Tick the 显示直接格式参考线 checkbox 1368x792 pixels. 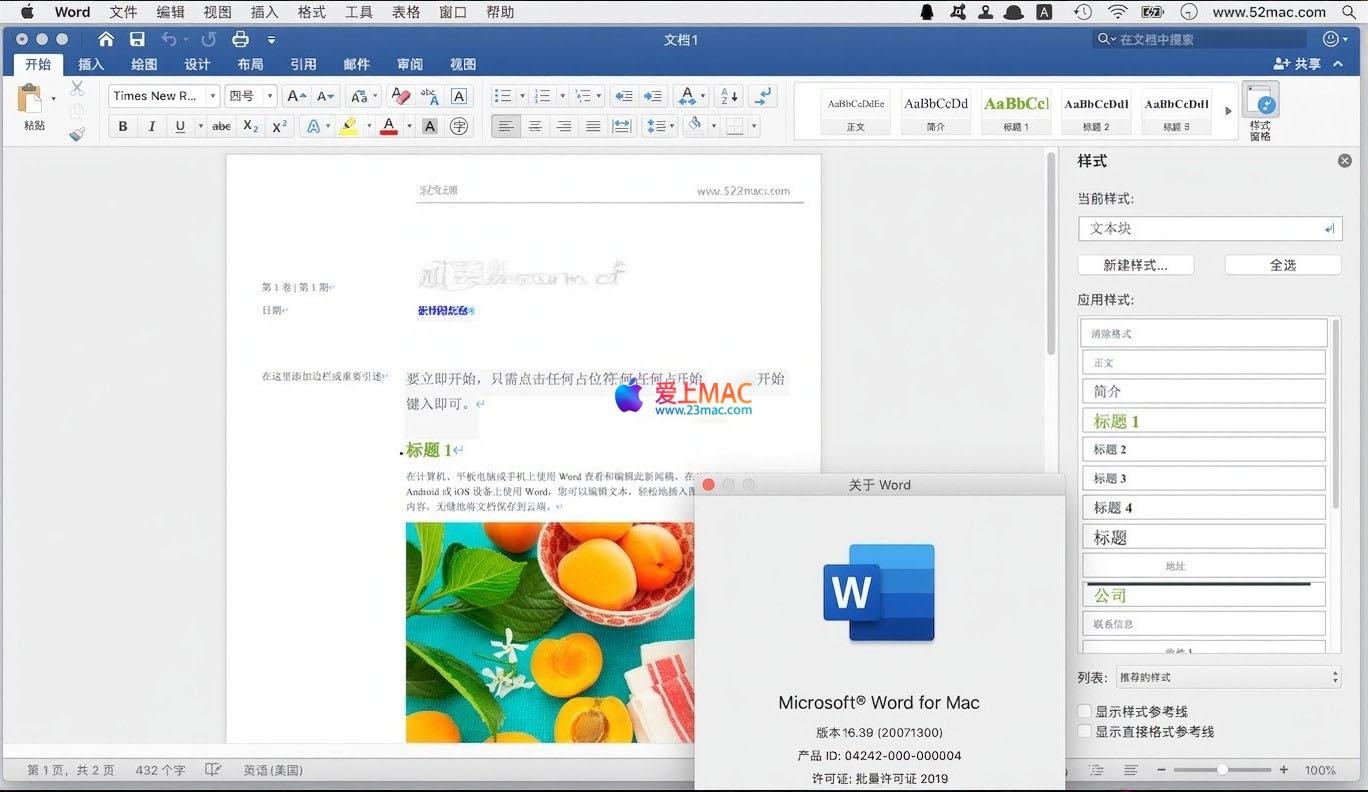1085,731
